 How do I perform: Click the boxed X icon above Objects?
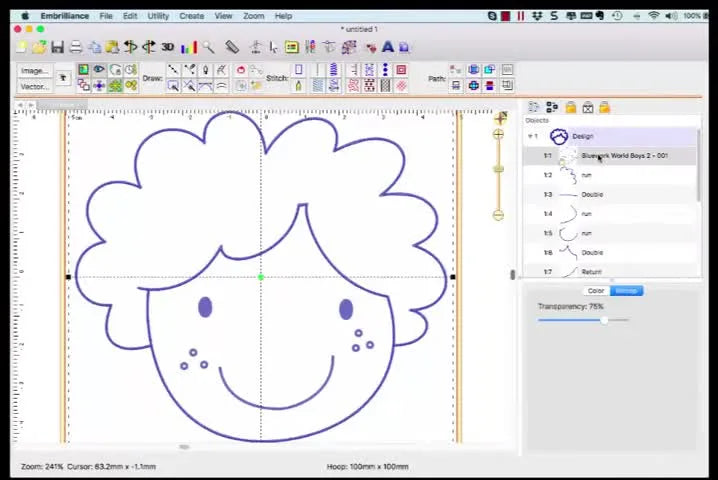pos(587,108)
